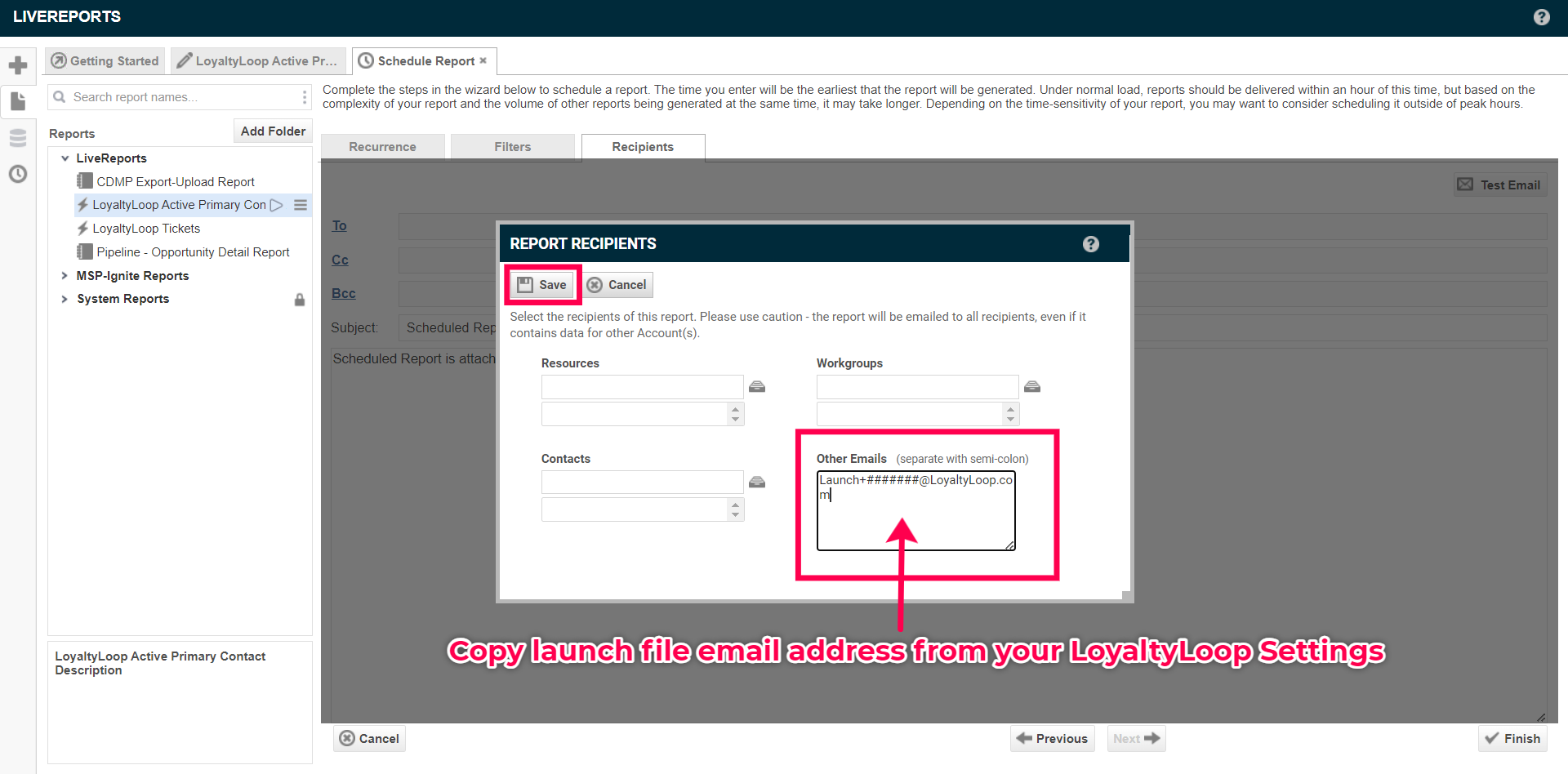The height and width of the screenshot is (774, 1568).
Task: Click the Workgroups picker tray icon
Action: coord(1032,387)
